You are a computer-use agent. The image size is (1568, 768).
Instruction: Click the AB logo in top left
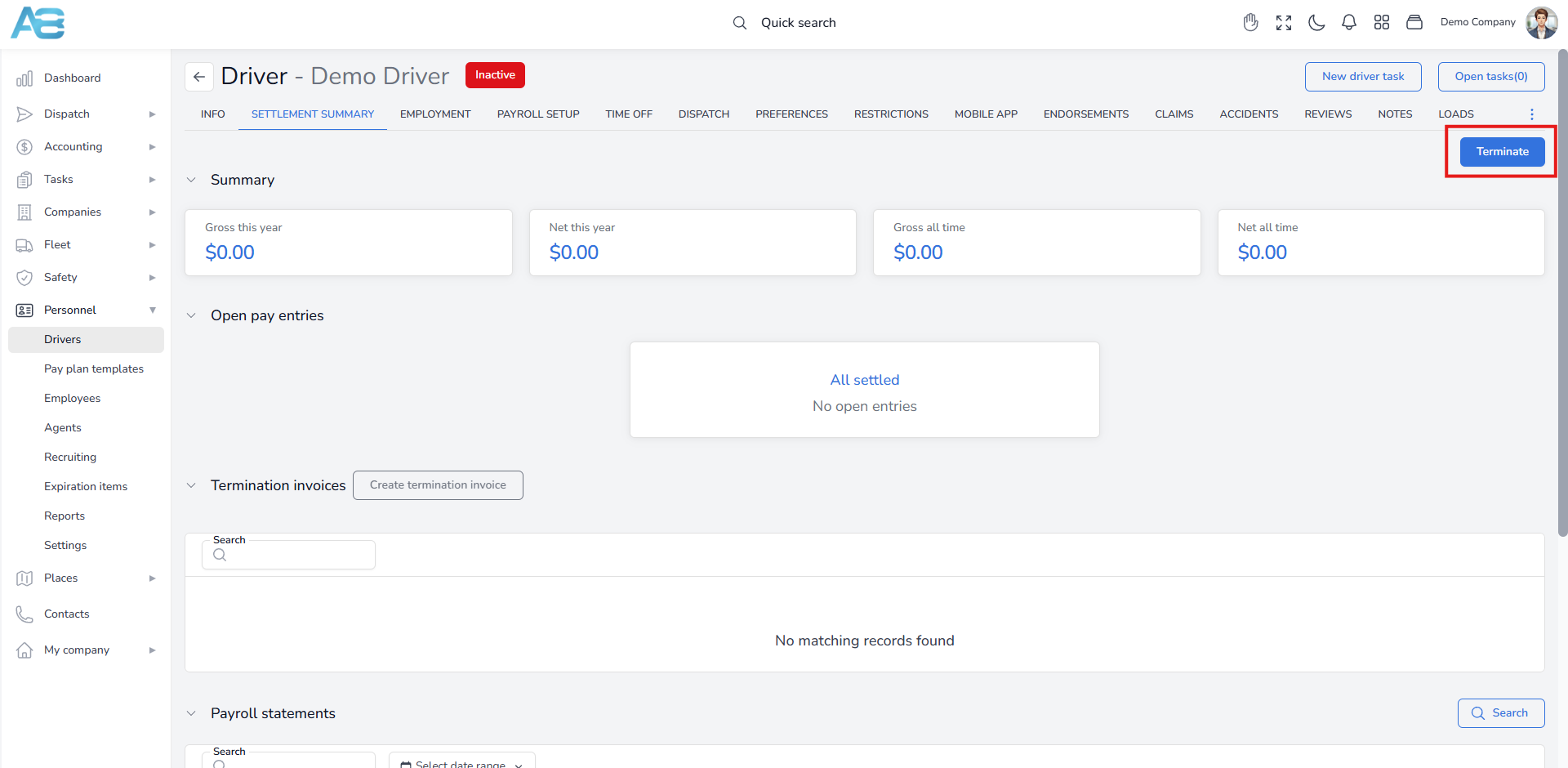(38, 23)
